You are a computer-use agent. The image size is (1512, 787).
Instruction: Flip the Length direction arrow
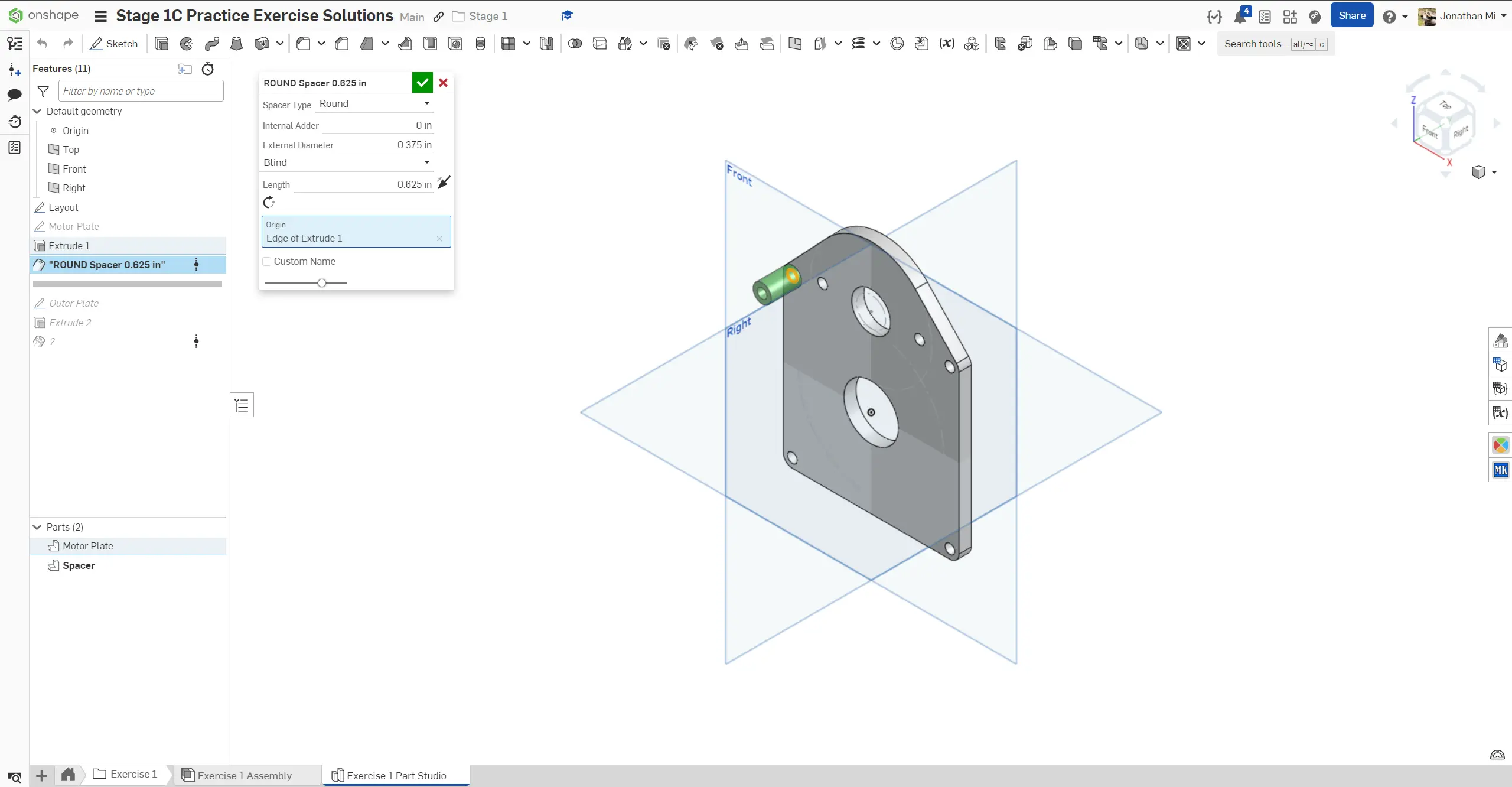point(444,183)
